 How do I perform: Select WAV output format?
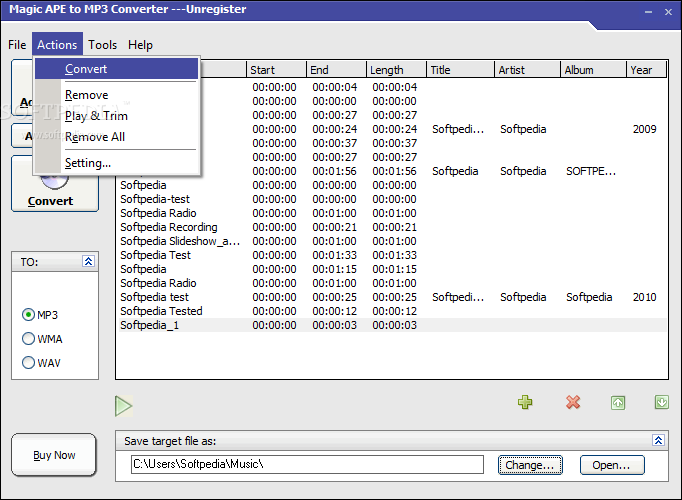point(41,363)
